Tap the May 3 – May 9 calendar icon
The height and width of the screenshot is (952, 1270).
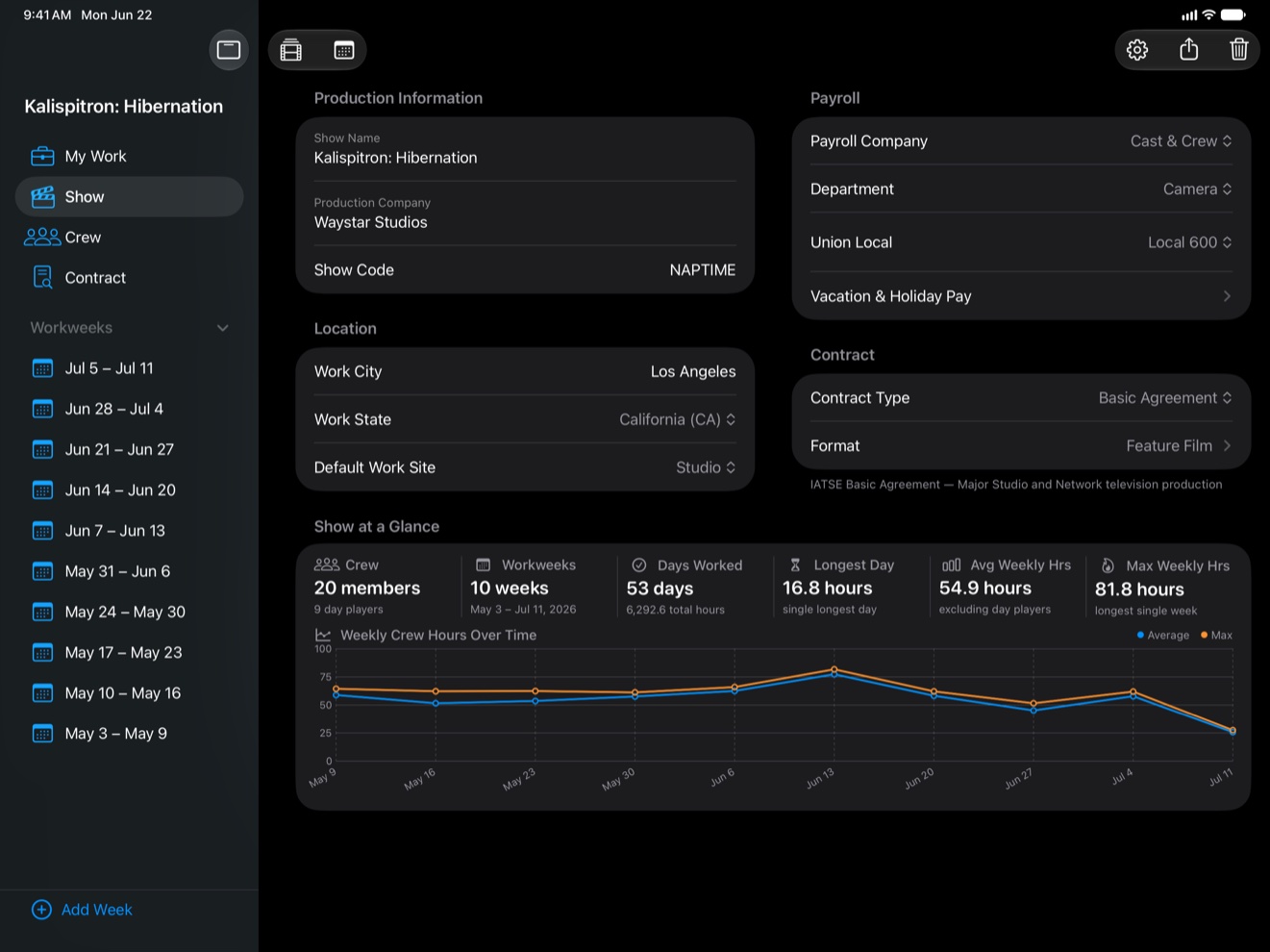click(42, 734)
